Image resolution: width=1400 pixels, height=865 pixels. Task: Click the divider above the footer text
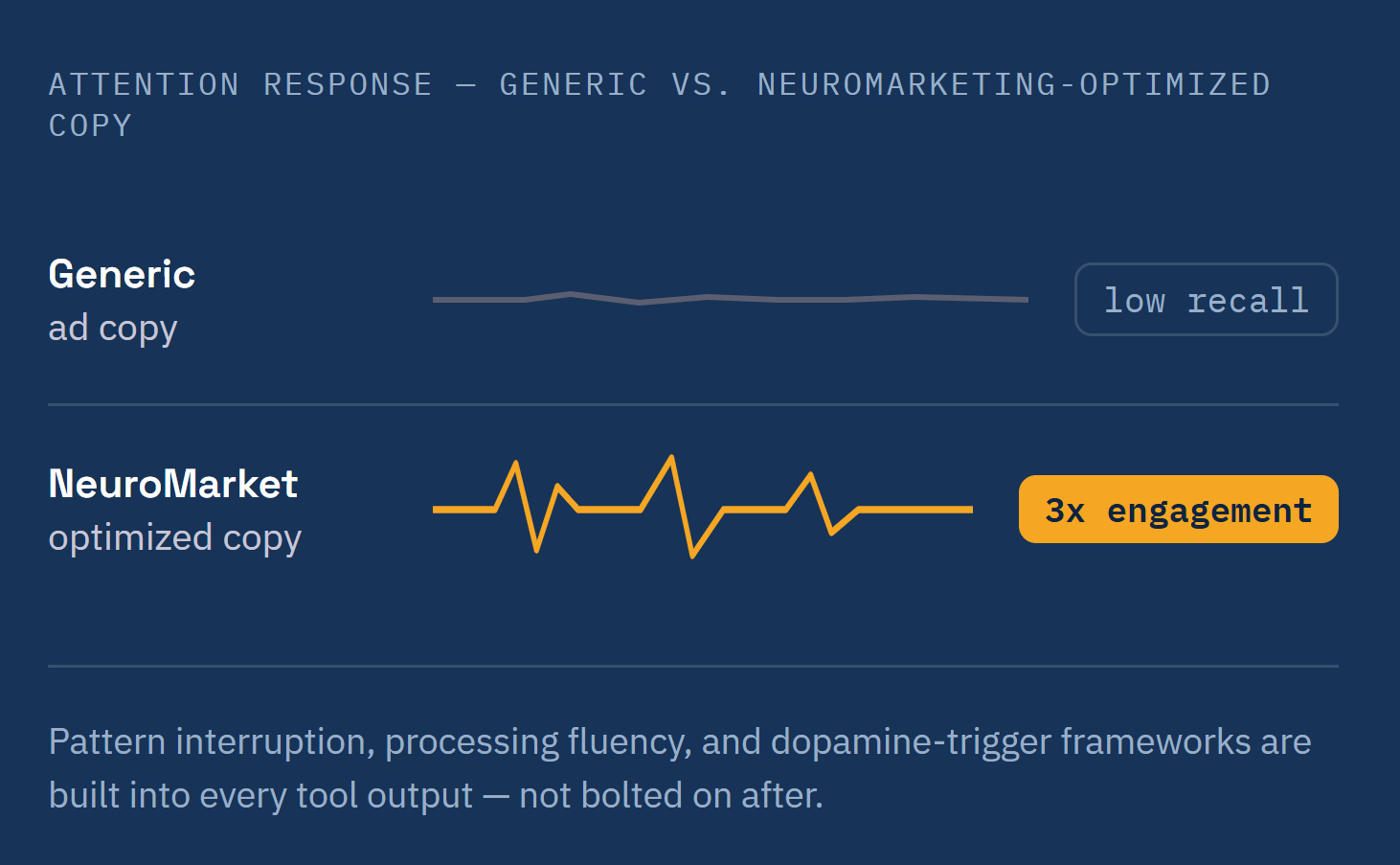(x=693, y=666)
